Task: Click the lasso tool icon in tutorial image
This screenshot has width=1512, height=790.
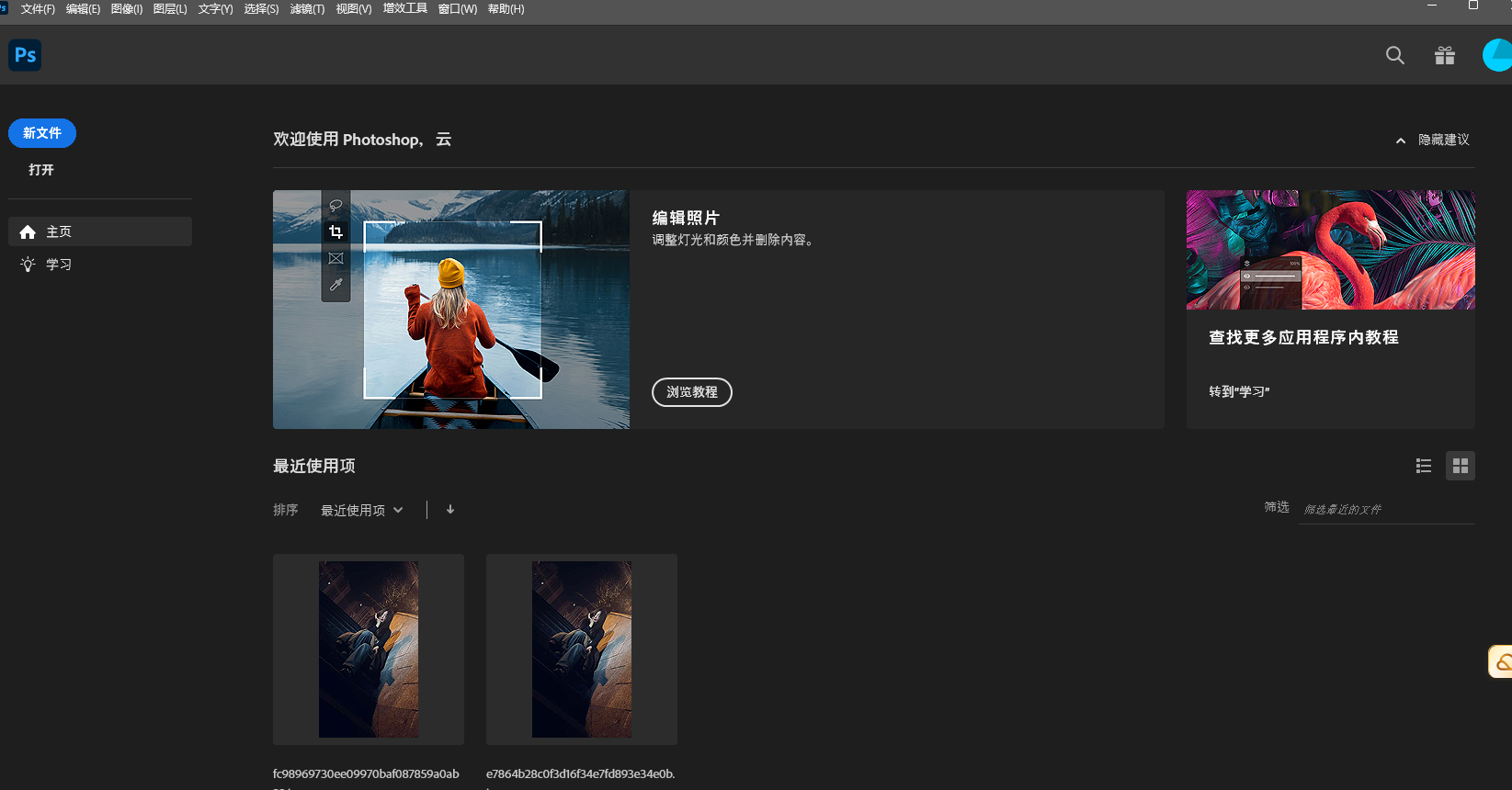Action: click(x=335, y=206)
